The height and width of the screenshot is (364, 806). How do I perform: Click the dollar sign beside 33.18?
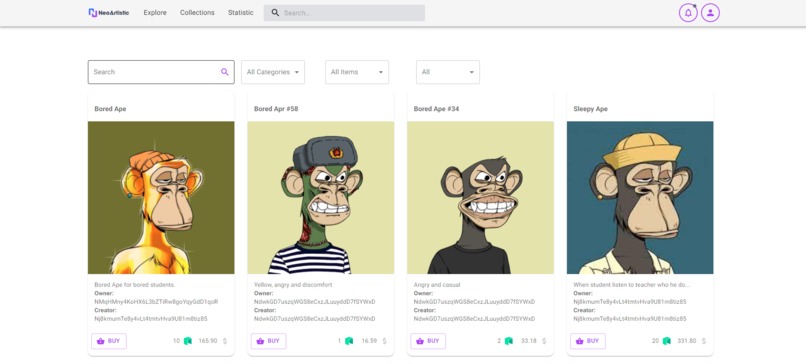(544, 341)
